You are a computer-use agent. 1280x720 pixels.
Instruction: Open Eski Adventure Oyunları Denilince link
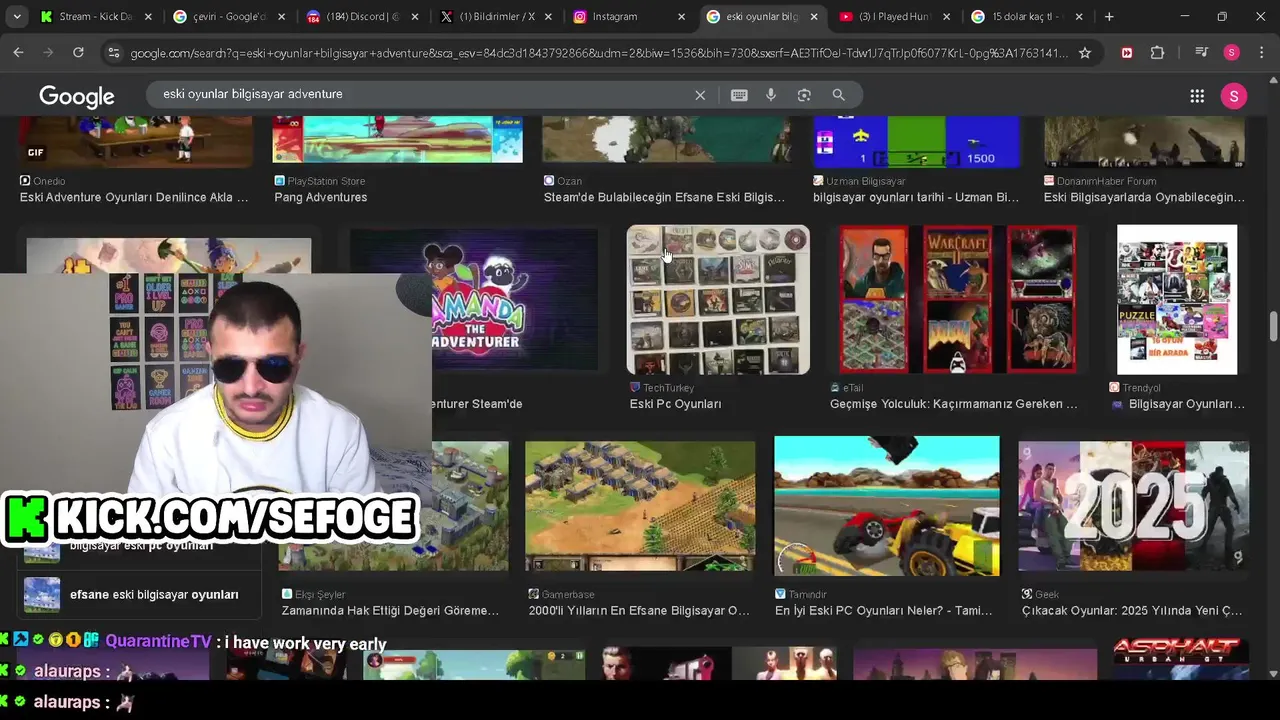click(x=134, y=198)
